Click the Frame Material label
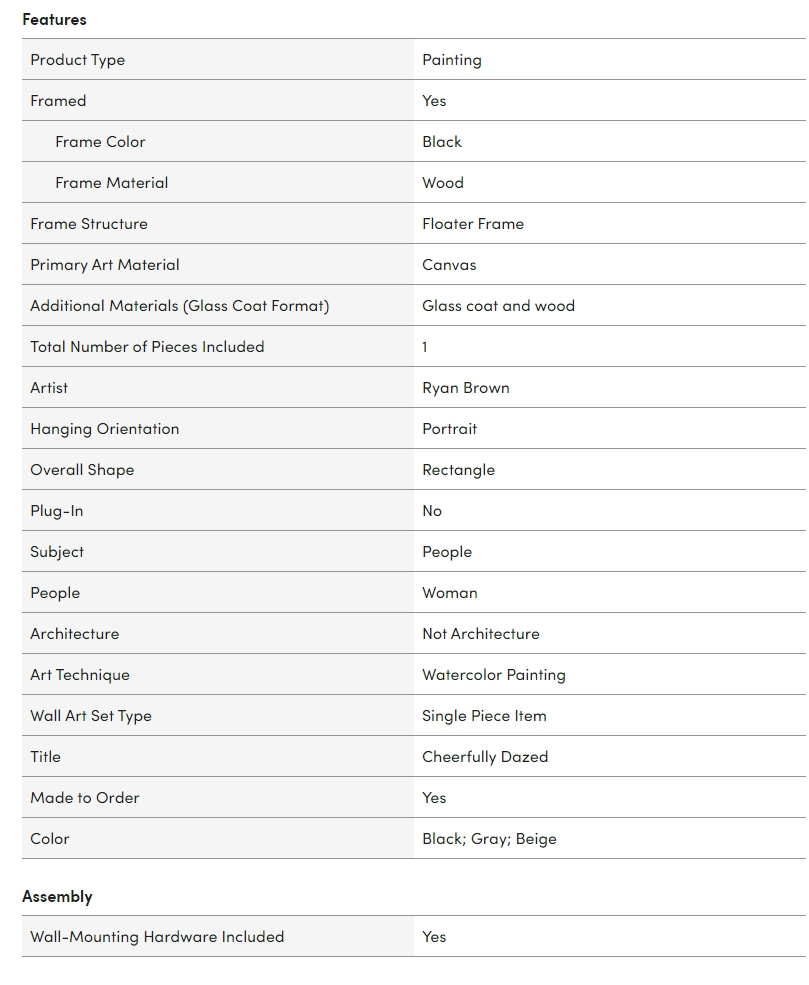Screen dimensions: 809x985 pos(111,183)
